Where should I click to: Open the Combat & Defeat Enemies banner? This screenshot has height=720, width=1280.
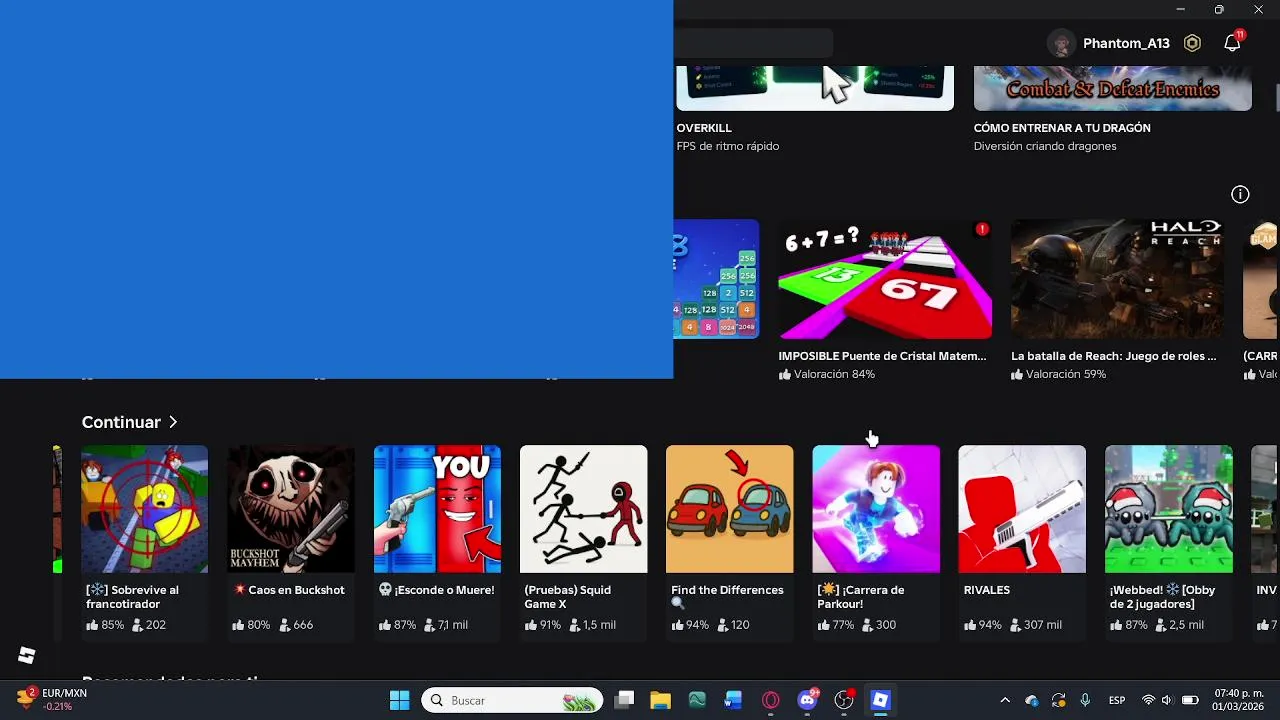pyautogui.click(x=1113, y=88)
